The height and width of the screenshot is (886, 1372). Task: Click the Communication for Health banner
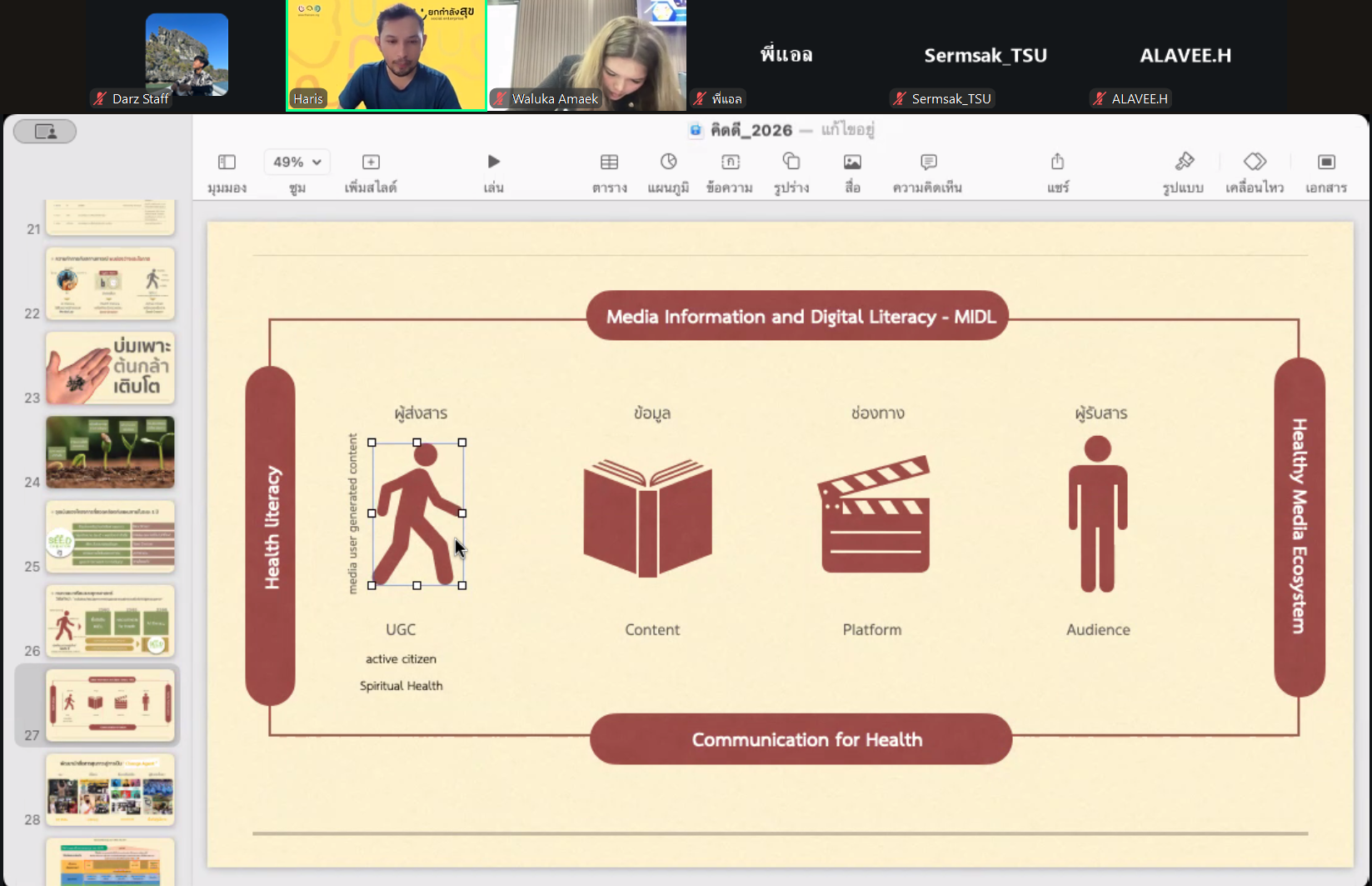[x=801, y=739]
